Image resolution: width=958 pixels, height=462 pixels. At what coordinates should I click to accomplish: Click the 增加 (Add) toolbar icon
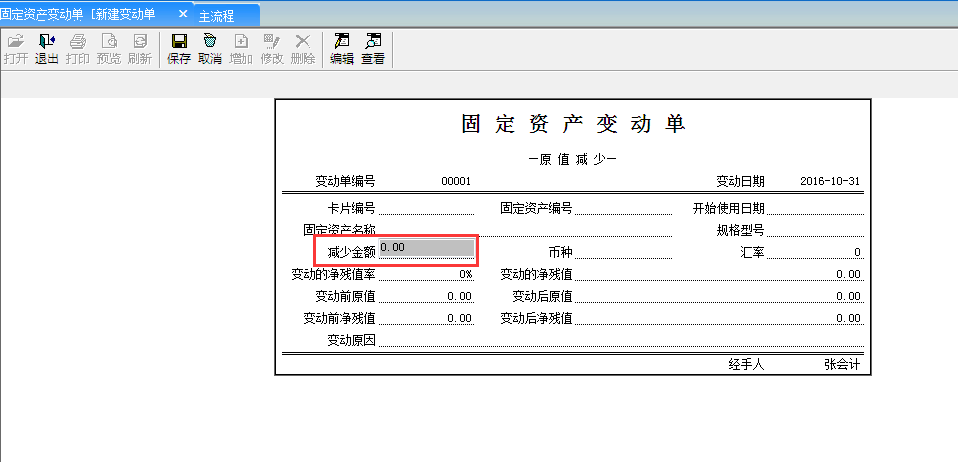[241, 49]
